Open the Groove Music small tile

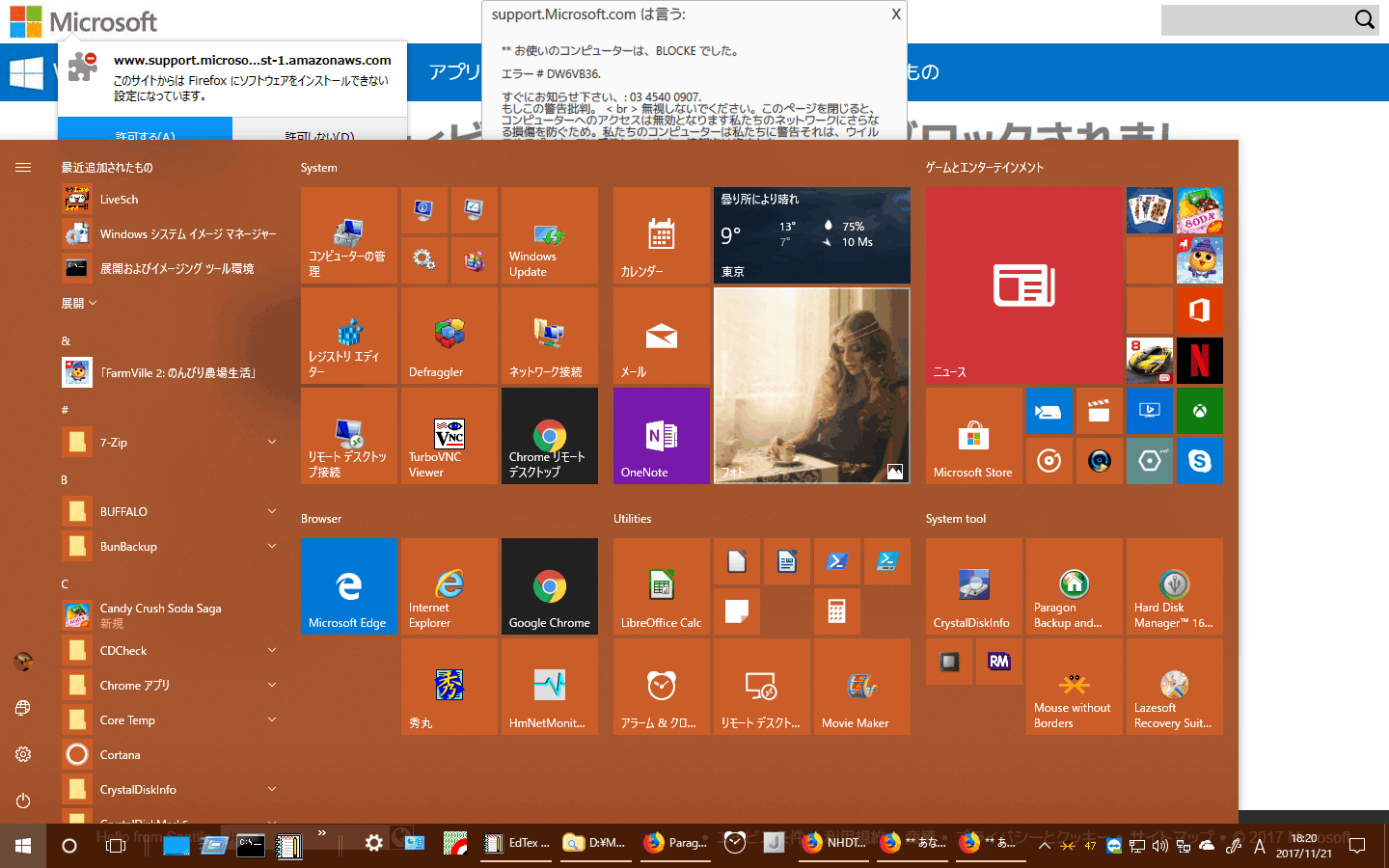[x=1049, y=461]
